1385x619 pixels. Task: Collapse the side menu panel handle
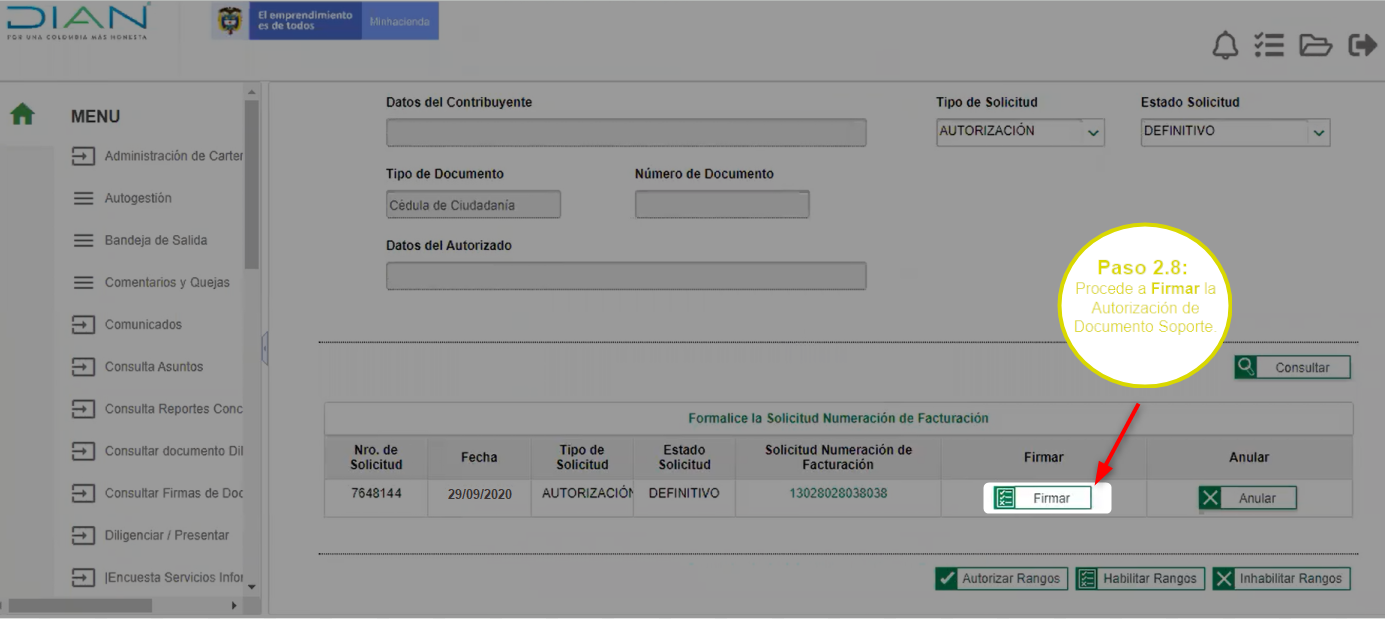click(265, 349)
